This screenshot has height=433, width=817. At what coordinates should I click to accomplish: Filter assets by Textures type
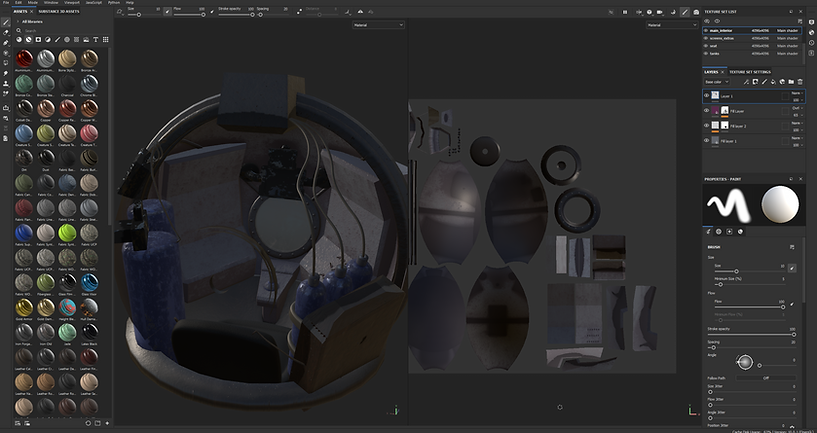coord(77,40)
